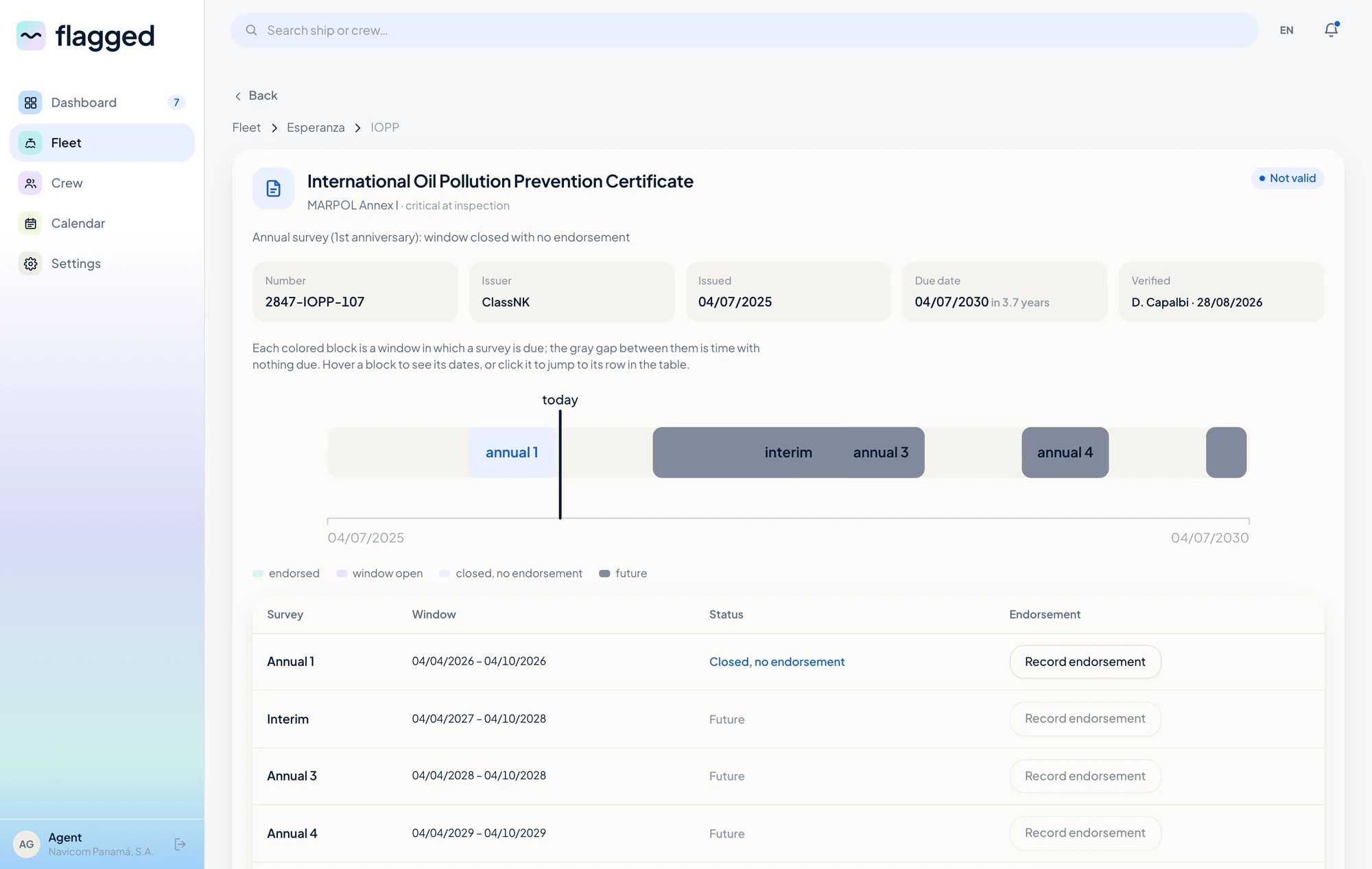Go to Fleet breadcrumb link

tap(246, 128)
